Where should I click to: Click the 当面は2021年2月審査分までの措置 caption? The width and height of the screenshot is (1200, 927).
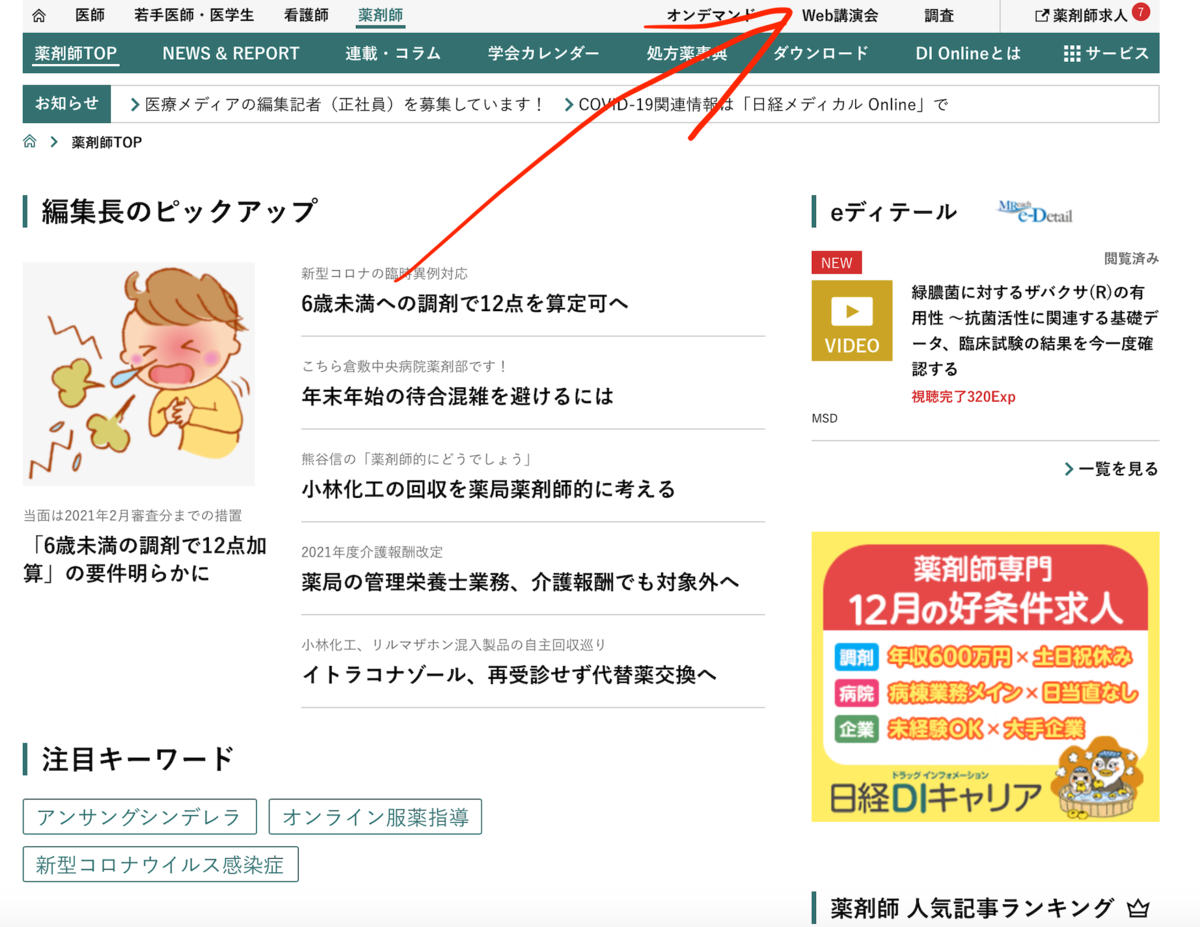tap(133, 516)
